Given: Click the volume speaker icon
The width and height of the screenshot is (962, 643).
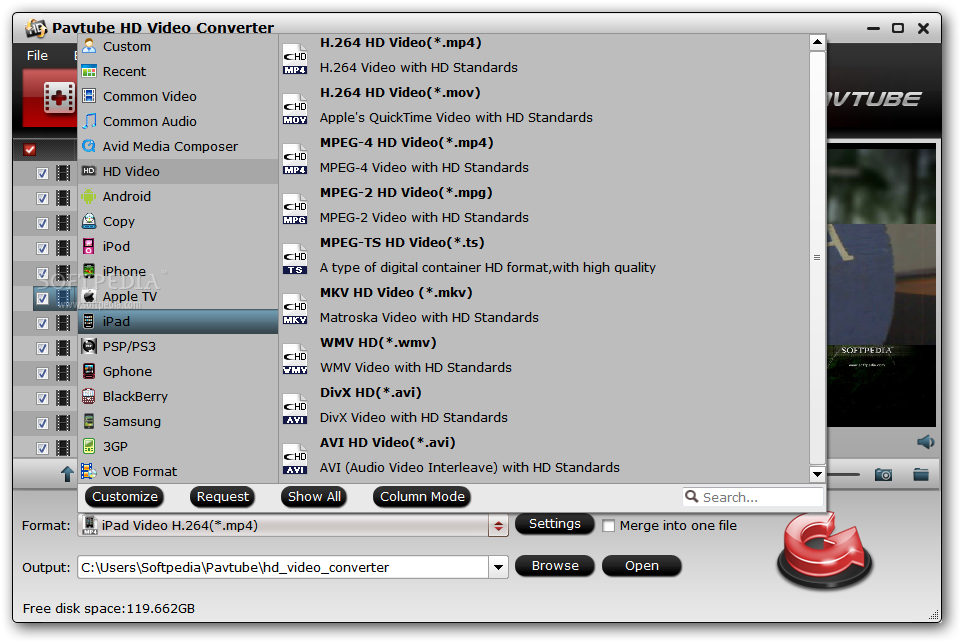Looking at the screenshot, I should 925,442.
